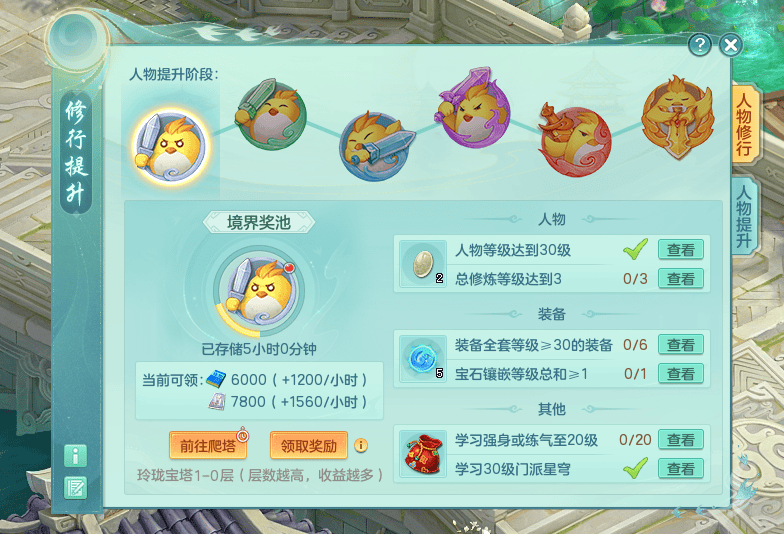Select the red fifth-stage chick icon

coord(574,139)
